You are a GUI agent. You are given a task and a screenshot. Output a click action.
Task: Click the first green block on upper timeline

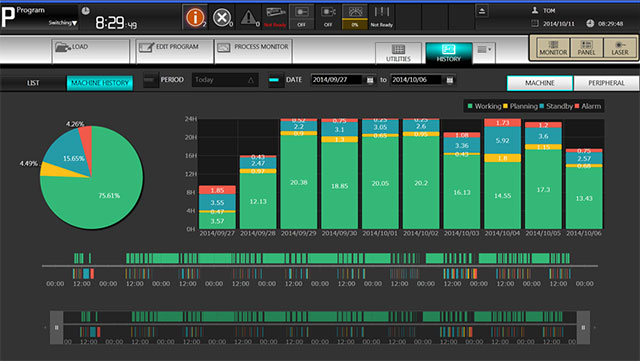(x=76, y=258)
